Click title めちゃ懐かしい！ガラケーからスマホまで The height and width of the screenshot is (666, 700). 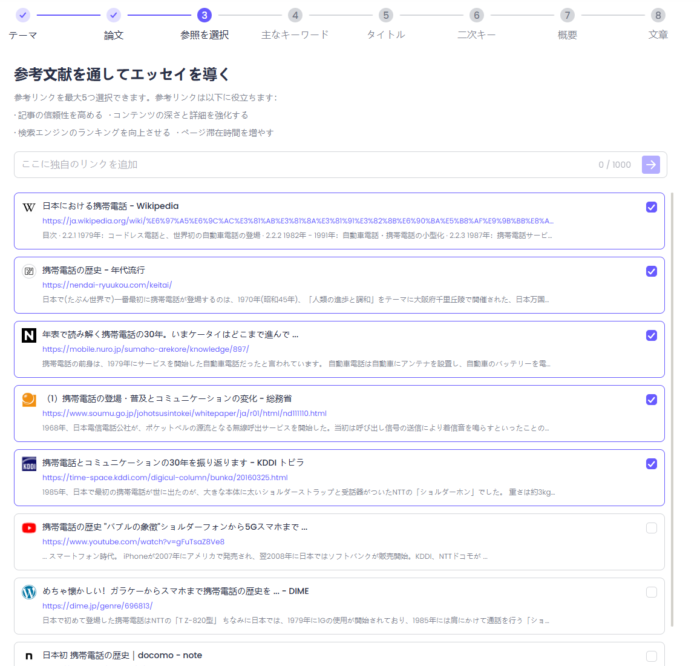(175, 591)
